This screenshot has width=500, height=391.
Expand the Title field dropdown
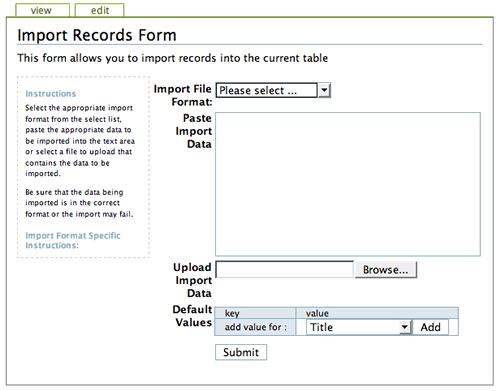359,327
